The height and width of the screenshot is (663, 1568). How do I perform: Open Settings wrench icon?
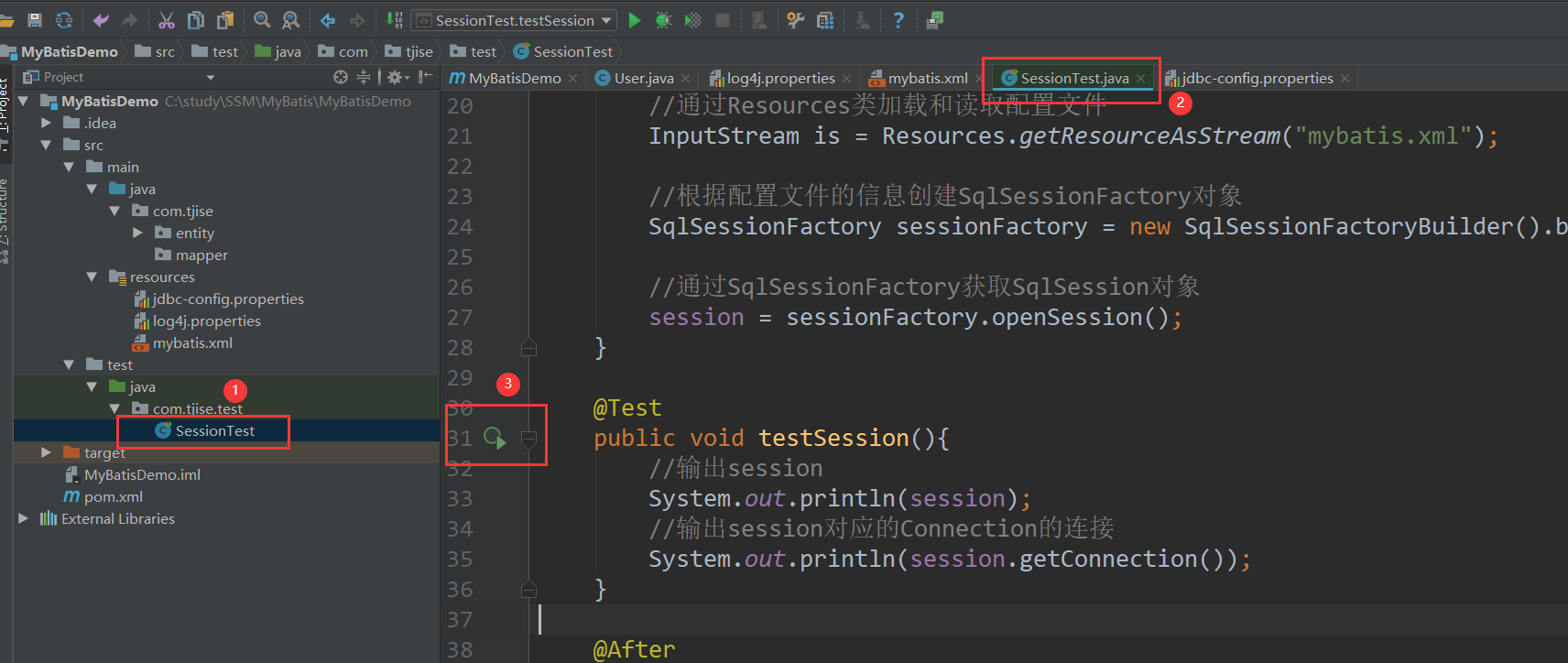[796, 19]
